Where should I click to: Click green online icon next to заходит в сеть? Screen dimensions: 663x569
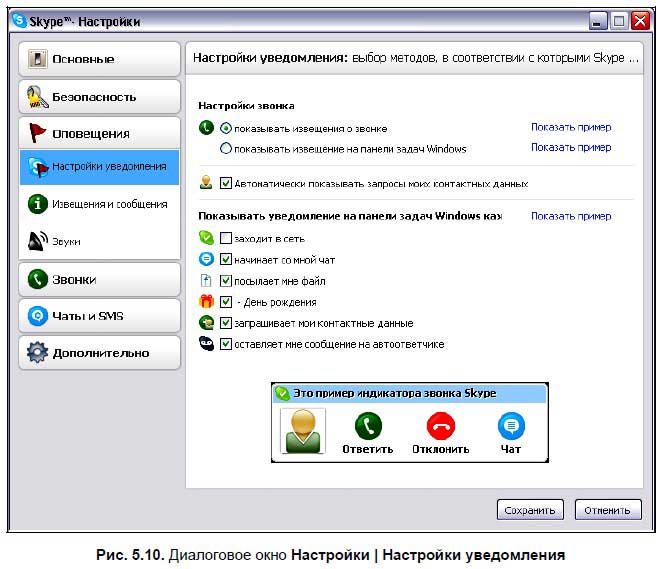206,238
